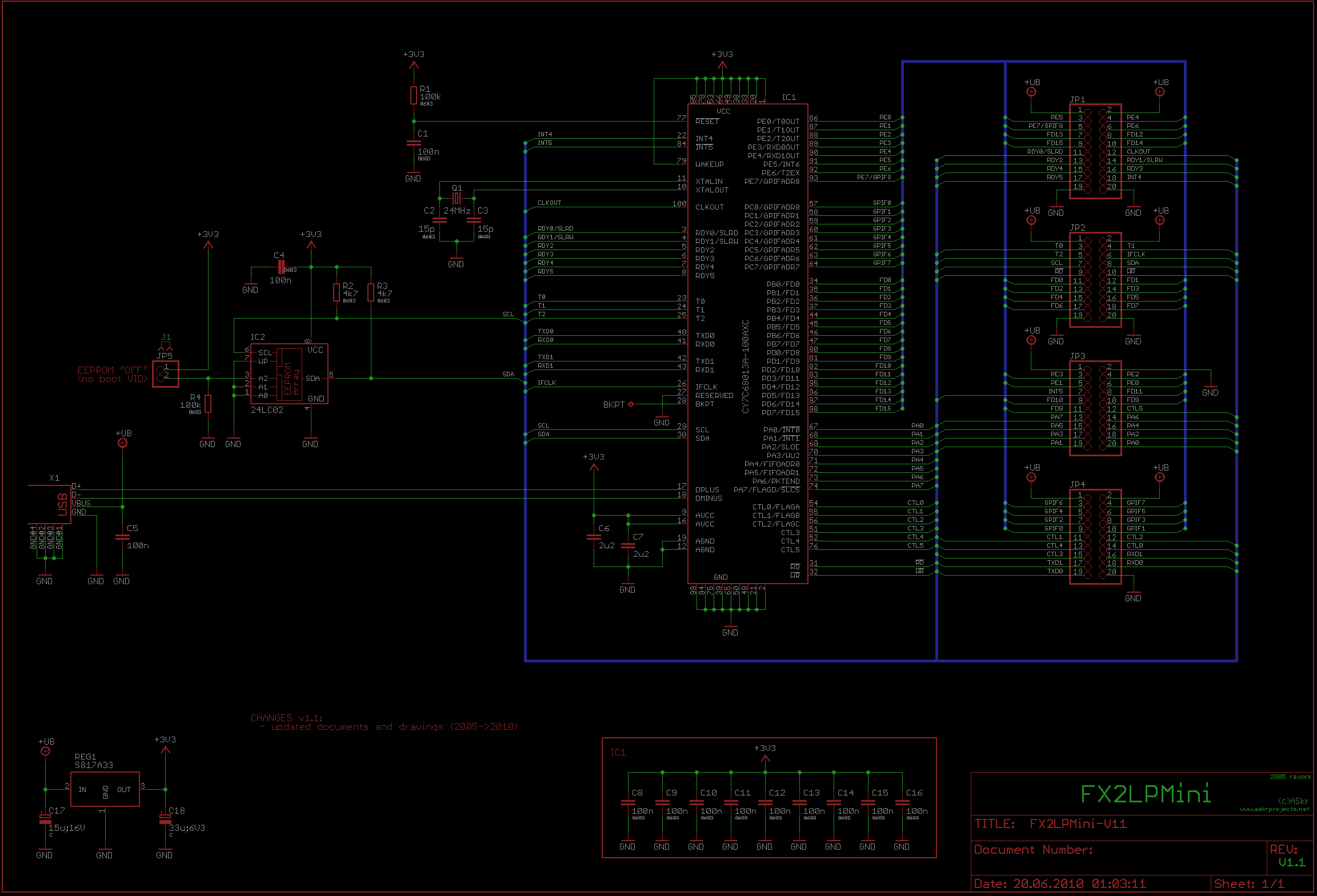Image resolution: width=1317 pixels, height=896 pixels.
Task: Select decoupling capacitor C8
Action: 628,802
